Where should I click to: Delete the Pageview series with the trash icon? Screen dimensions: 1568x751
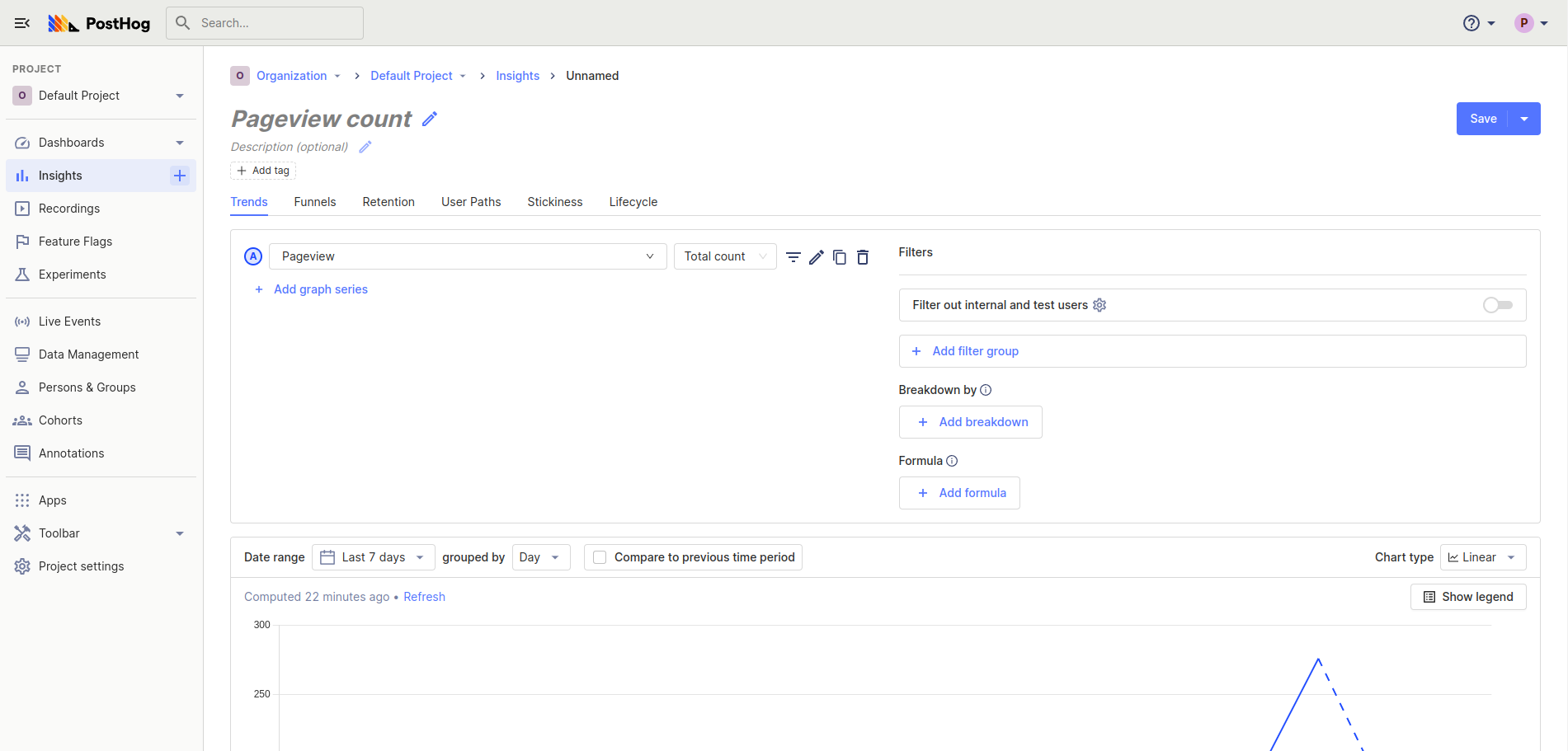[862, 257]
